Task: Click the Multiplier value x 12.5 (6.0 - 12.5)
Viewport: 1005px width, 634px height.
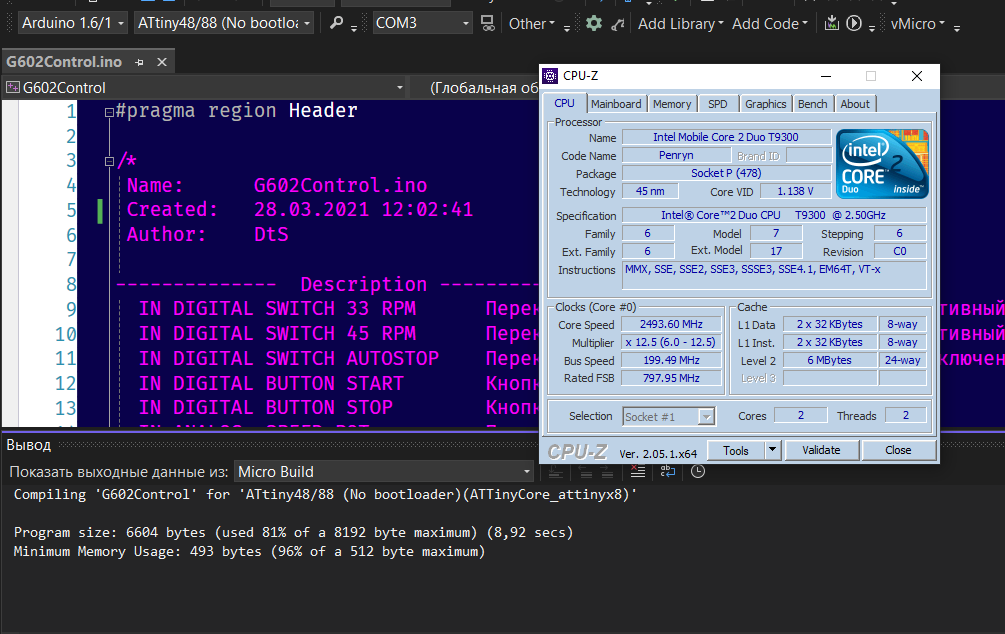Action: [x=671, y=342]
